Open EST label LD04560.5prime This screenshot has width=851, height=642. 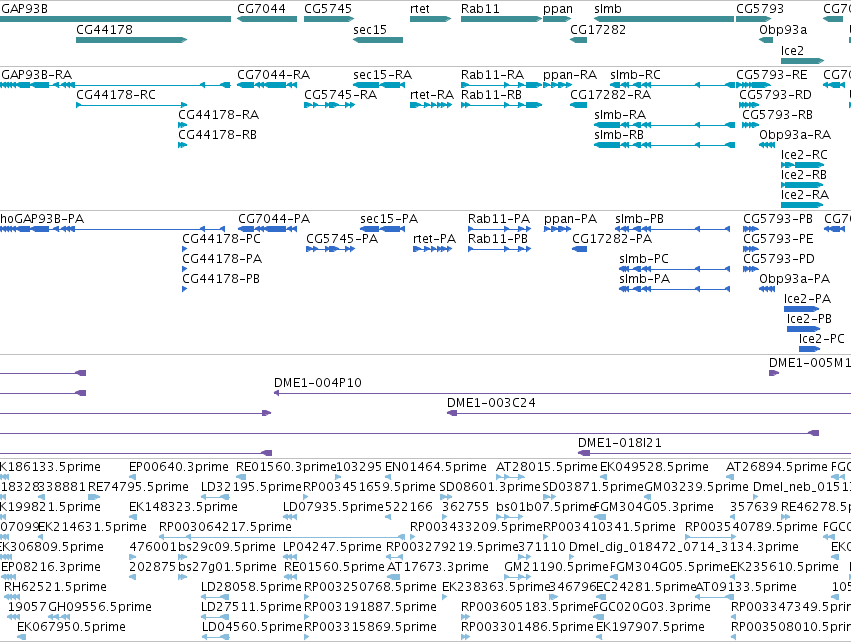pyautogui.click(x=252, y=627)
